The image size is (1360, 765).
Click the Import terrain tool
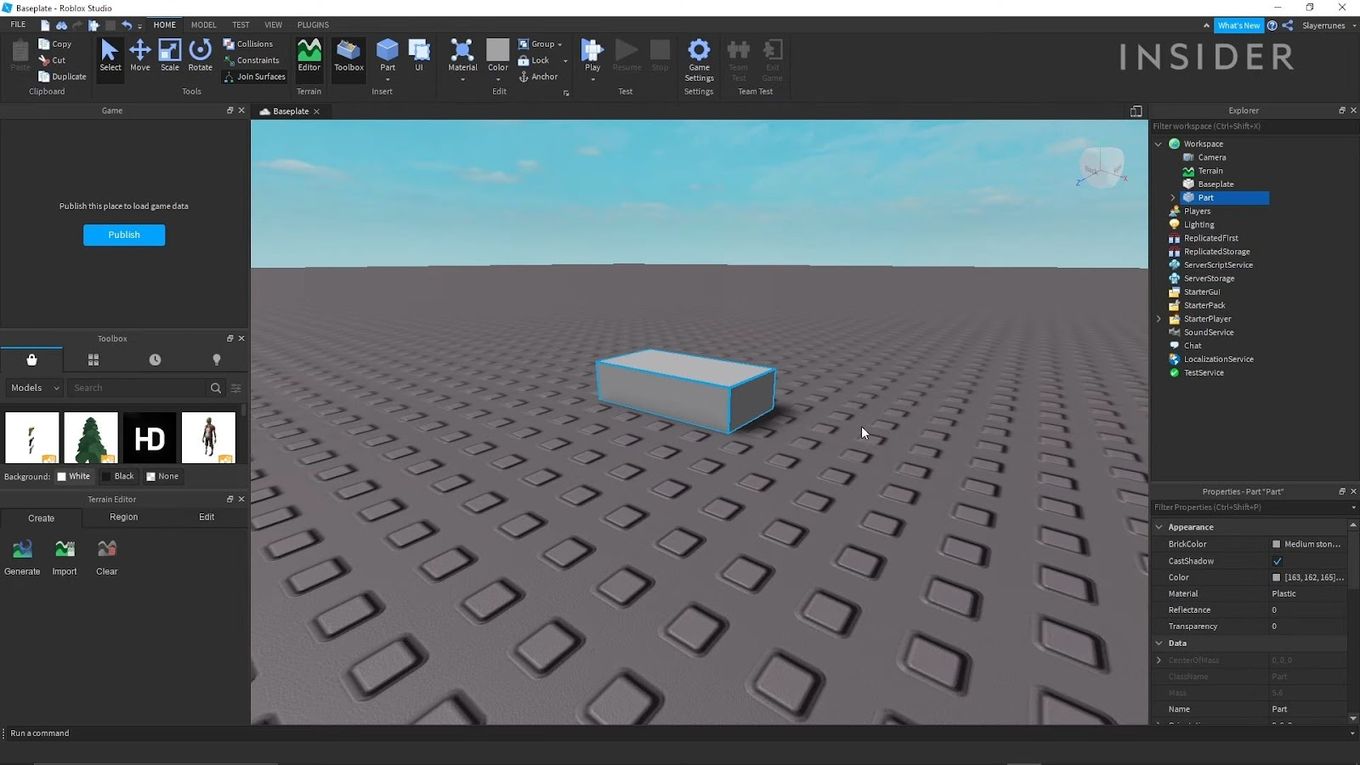pyautogui.click(x=65, y=557)
